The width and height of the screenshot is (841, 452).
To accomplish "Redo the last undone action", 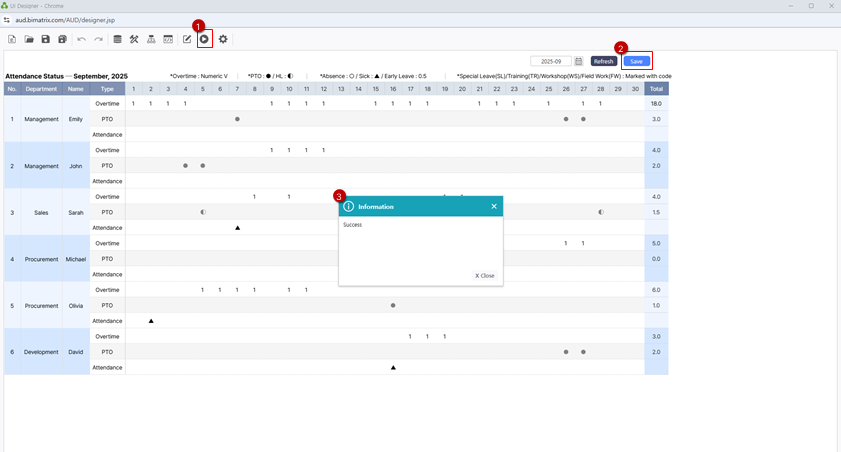I will click(98, 39).
